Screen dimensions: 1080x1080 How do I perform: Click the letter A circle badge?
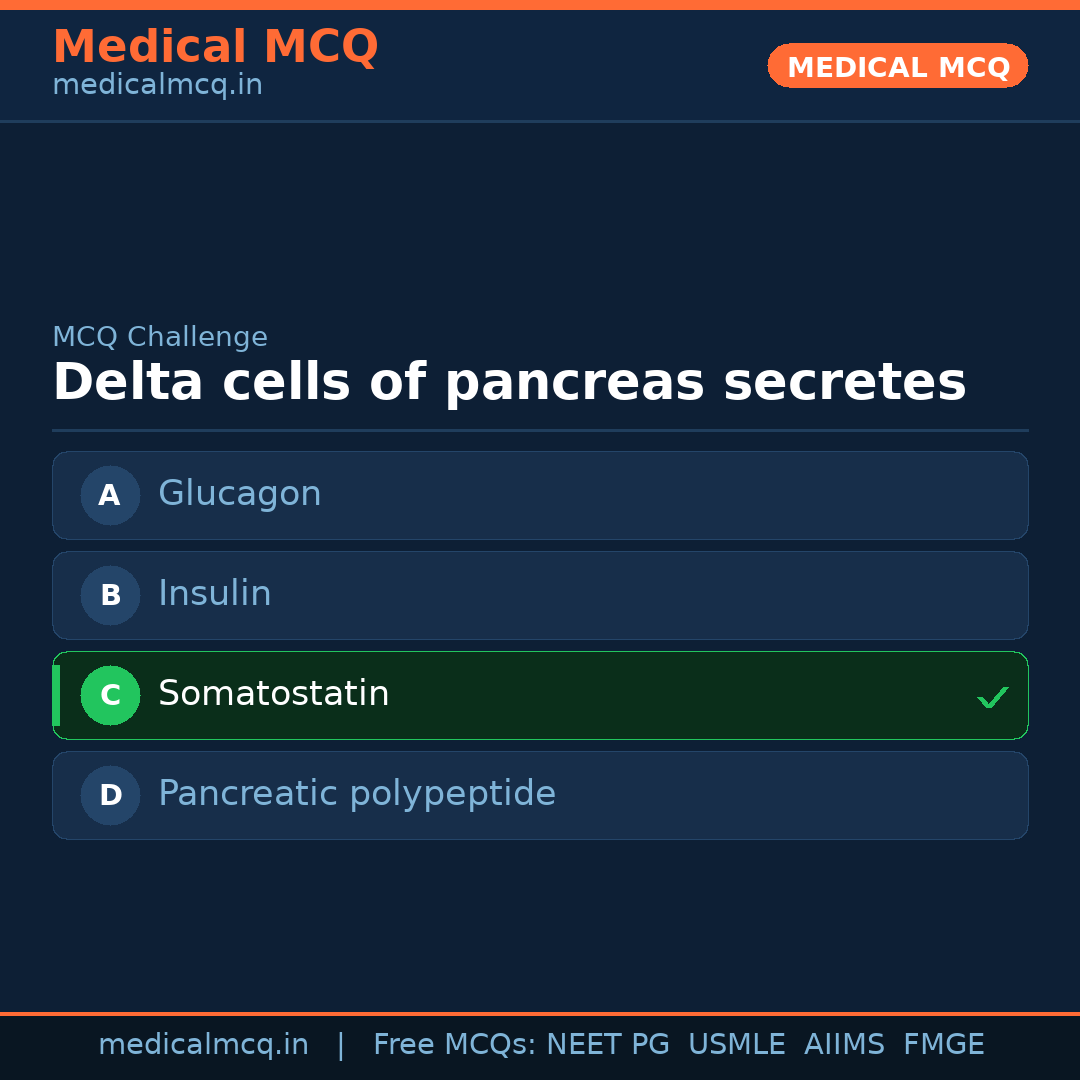[x=110, y=495]
